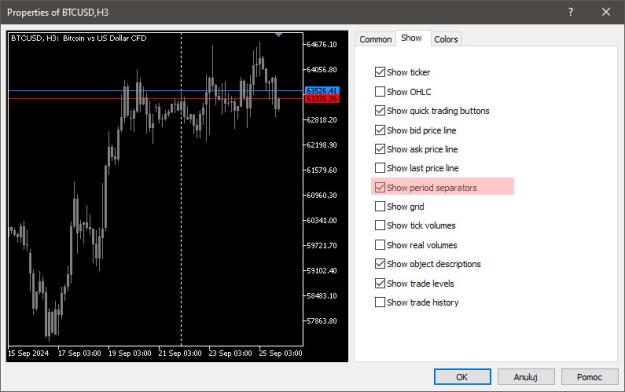
Task: Enable Show last price line
Action: (x=380, y=168)
